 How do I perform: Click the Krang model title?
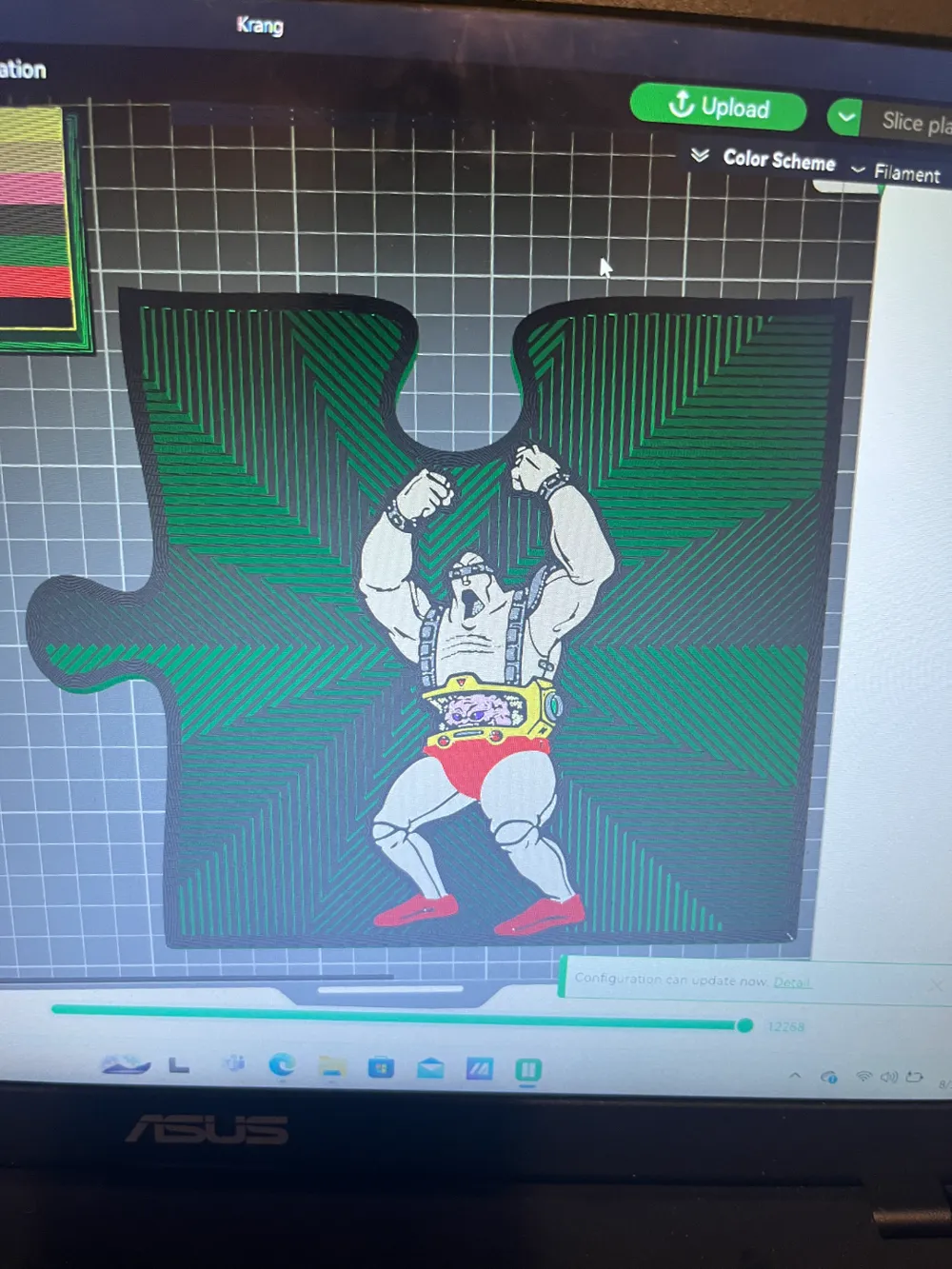coord(258,28)
